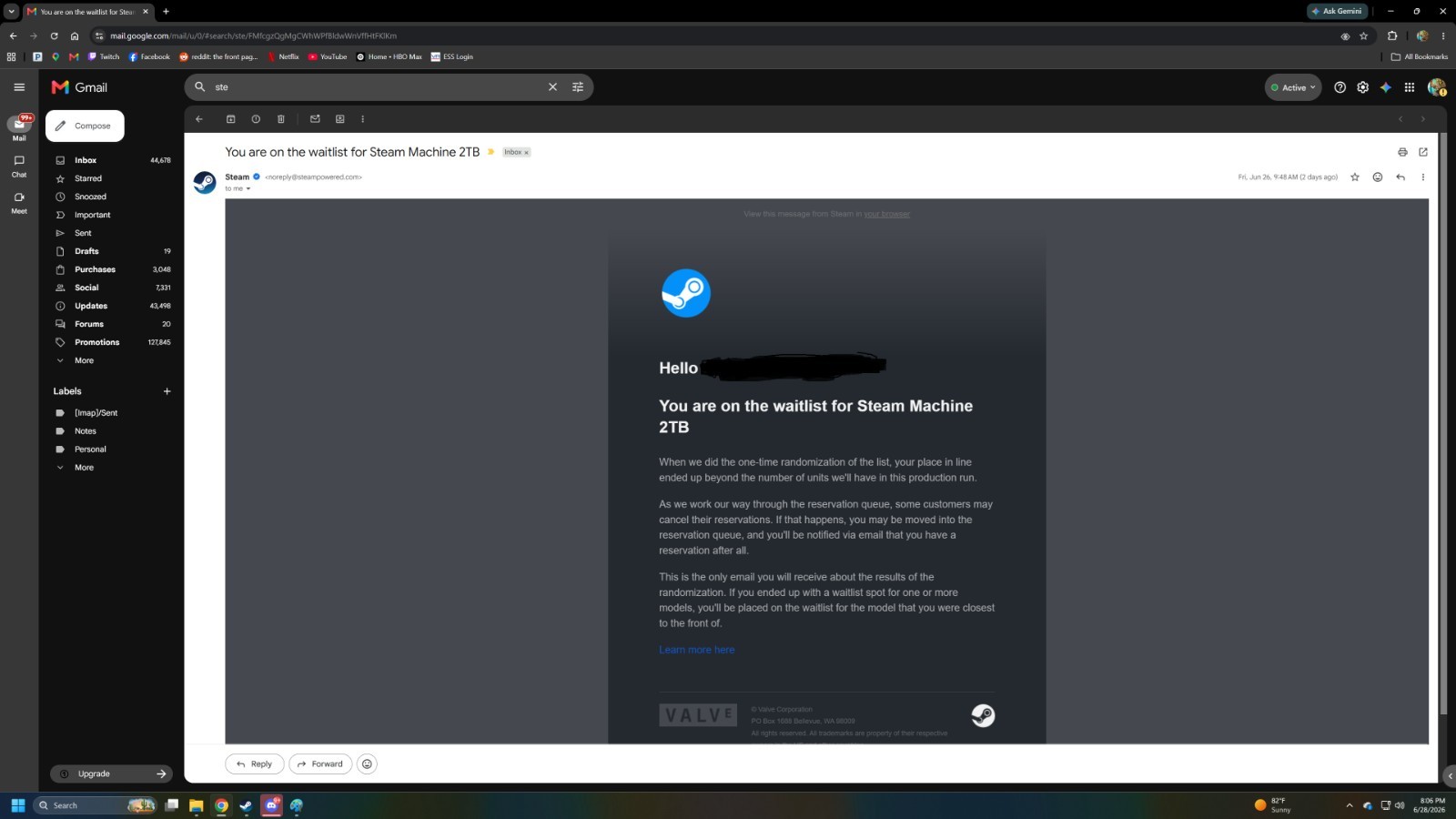This screenshot has width=1456, height=819.
Task: Click emoji reaction button next to Forward
Action: click(x=367, y=764)
